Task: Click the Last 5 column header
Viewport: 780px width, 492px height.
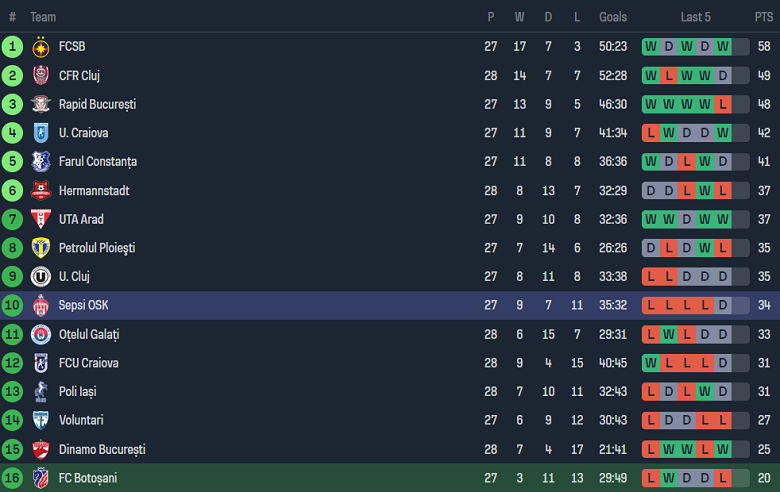Action: click(x=696, y=17)
